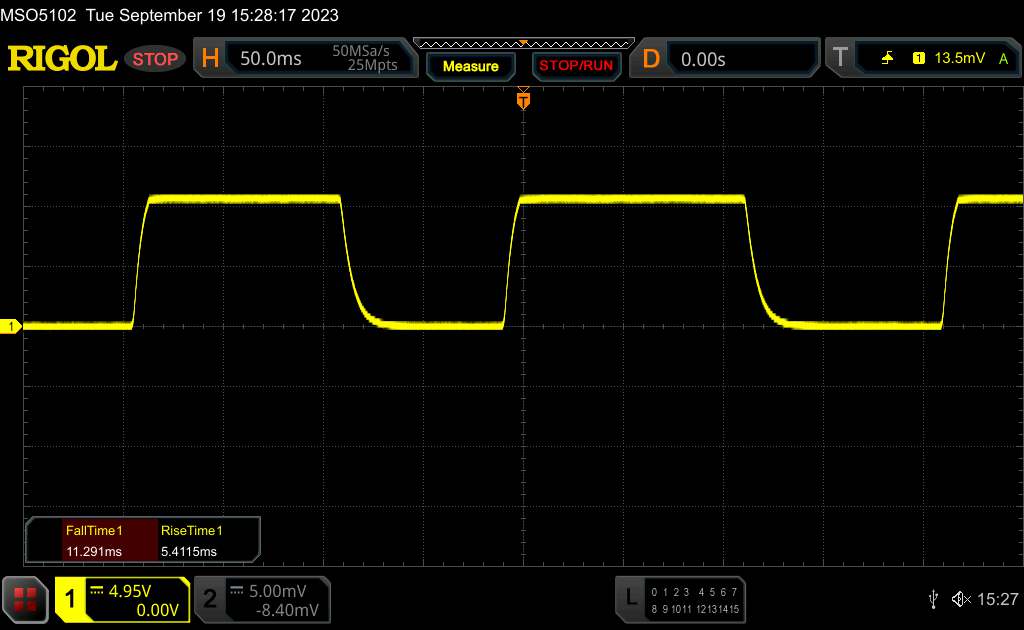This screenshot has height=630, width=1024.
Task: Click channel 1 4.95V vertical scale
Action: tap(129, 591)
